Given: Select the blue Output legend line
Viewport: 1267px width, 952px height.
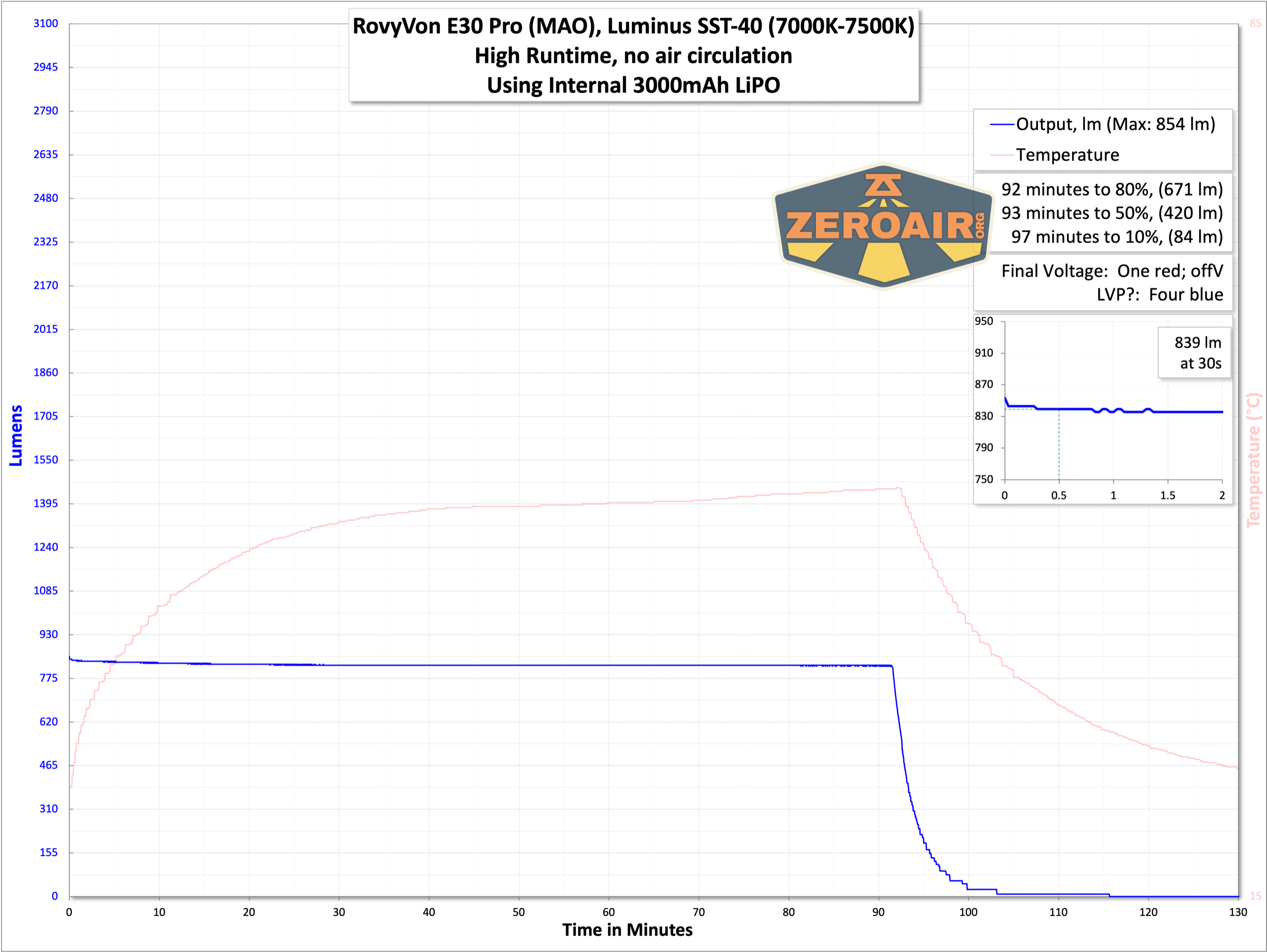Looking at the screenshot, I should (1002, 125).
